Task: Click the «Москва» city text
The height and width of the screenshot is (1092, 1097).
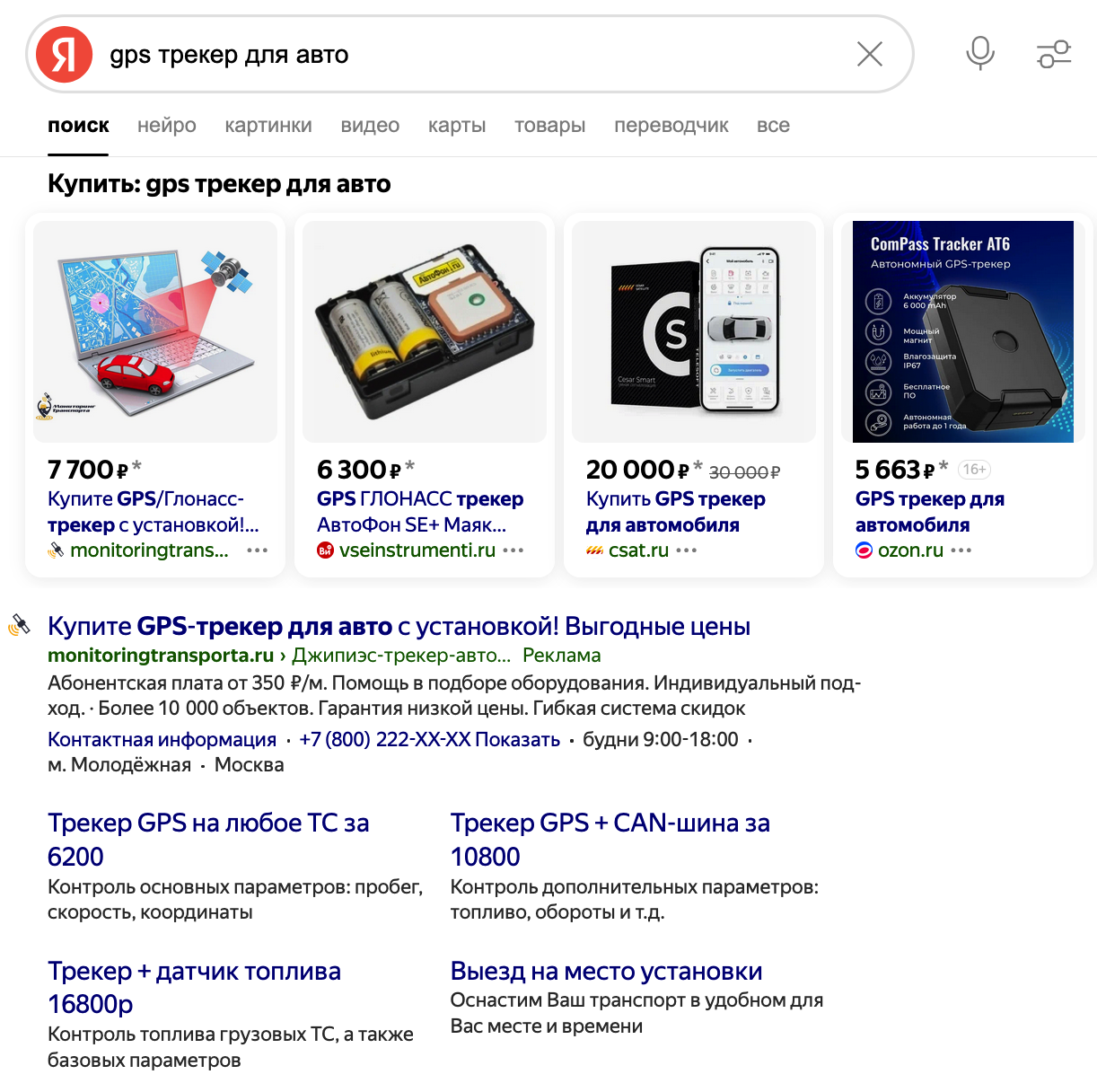Action: pyautogui.click(x=250, y=765)
